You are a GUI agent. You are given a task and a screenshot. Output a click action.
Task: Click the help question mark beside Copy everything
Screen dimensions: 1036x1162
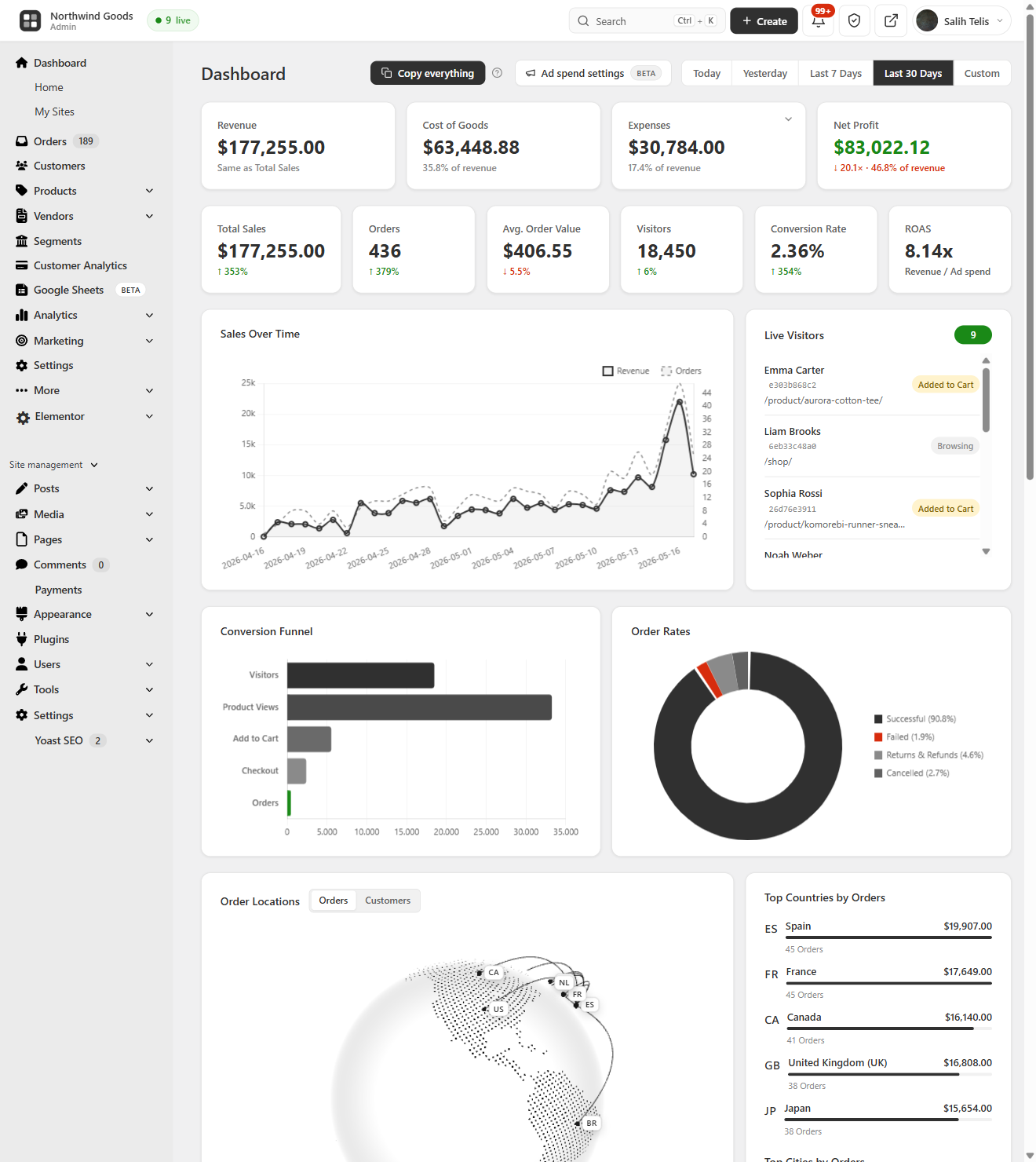click(x=497, y=73)
